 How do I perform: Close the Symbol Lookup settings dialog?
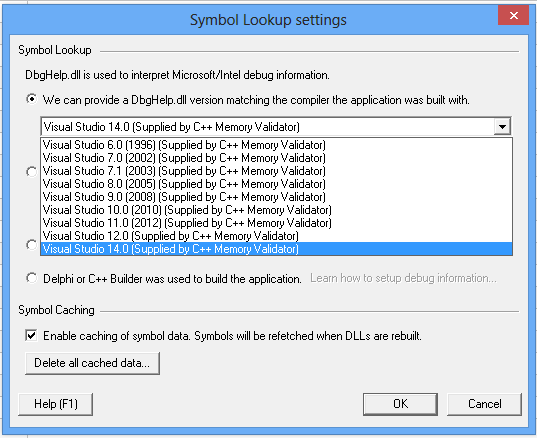click(x=513, y=16)
